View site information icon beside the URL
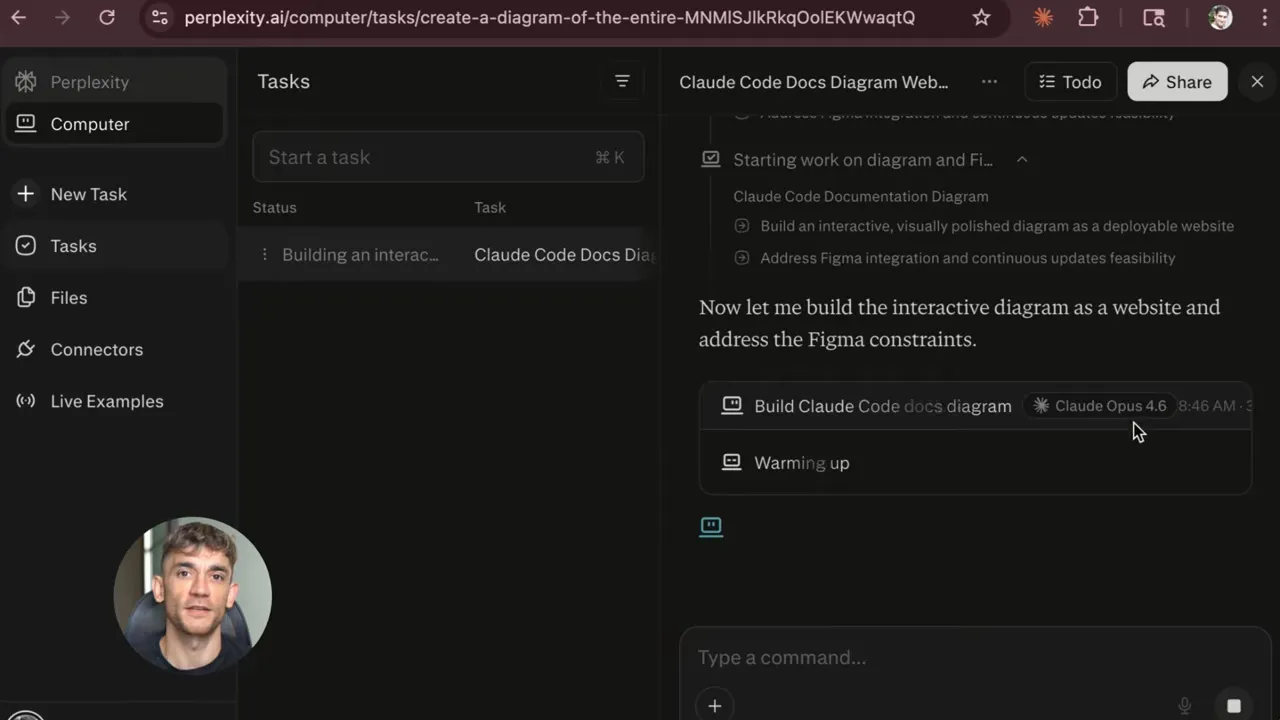This screenshot has width=1280, height=720. (x=160, y=17)
